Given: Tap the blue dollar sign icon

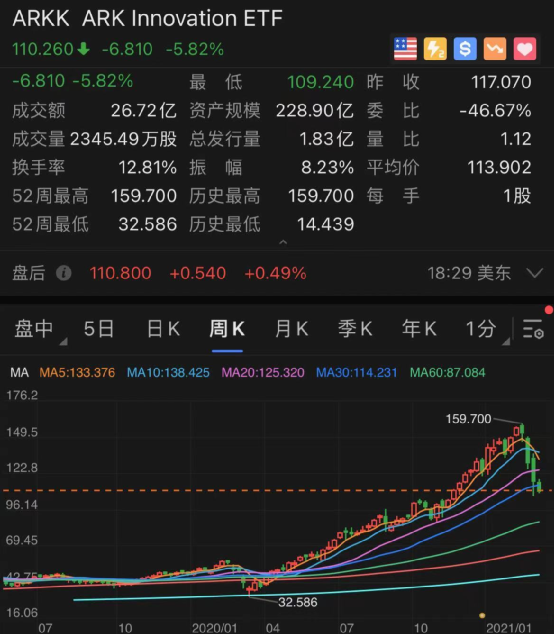Looking at the screenshot, I should 465,49.
